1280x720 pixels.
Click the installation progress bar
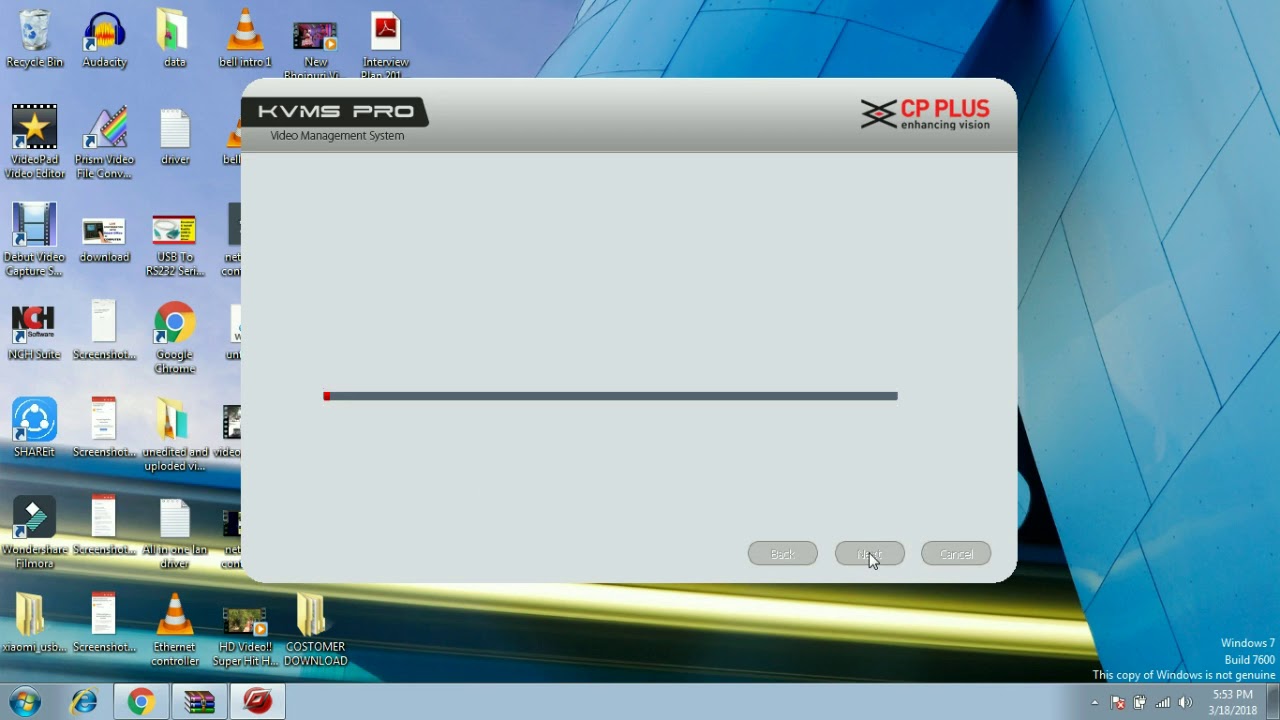pos(610,396)
